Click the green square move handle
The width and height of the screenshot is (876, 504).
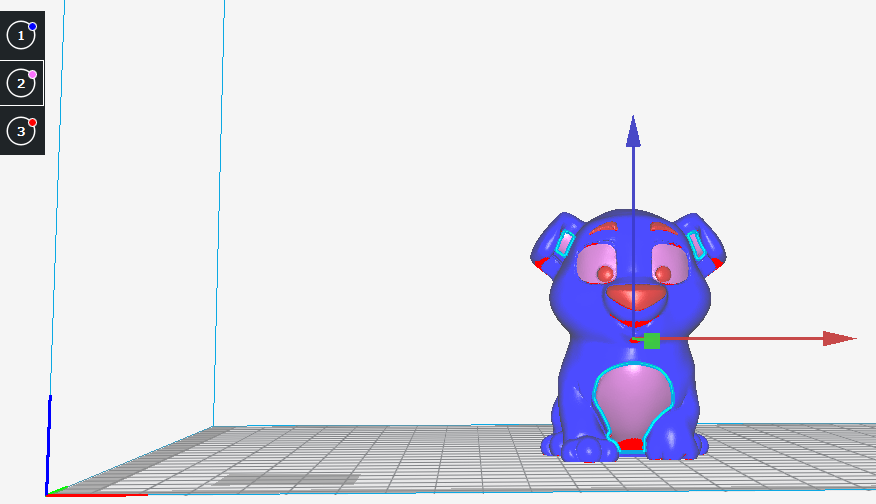click(652, 341)
